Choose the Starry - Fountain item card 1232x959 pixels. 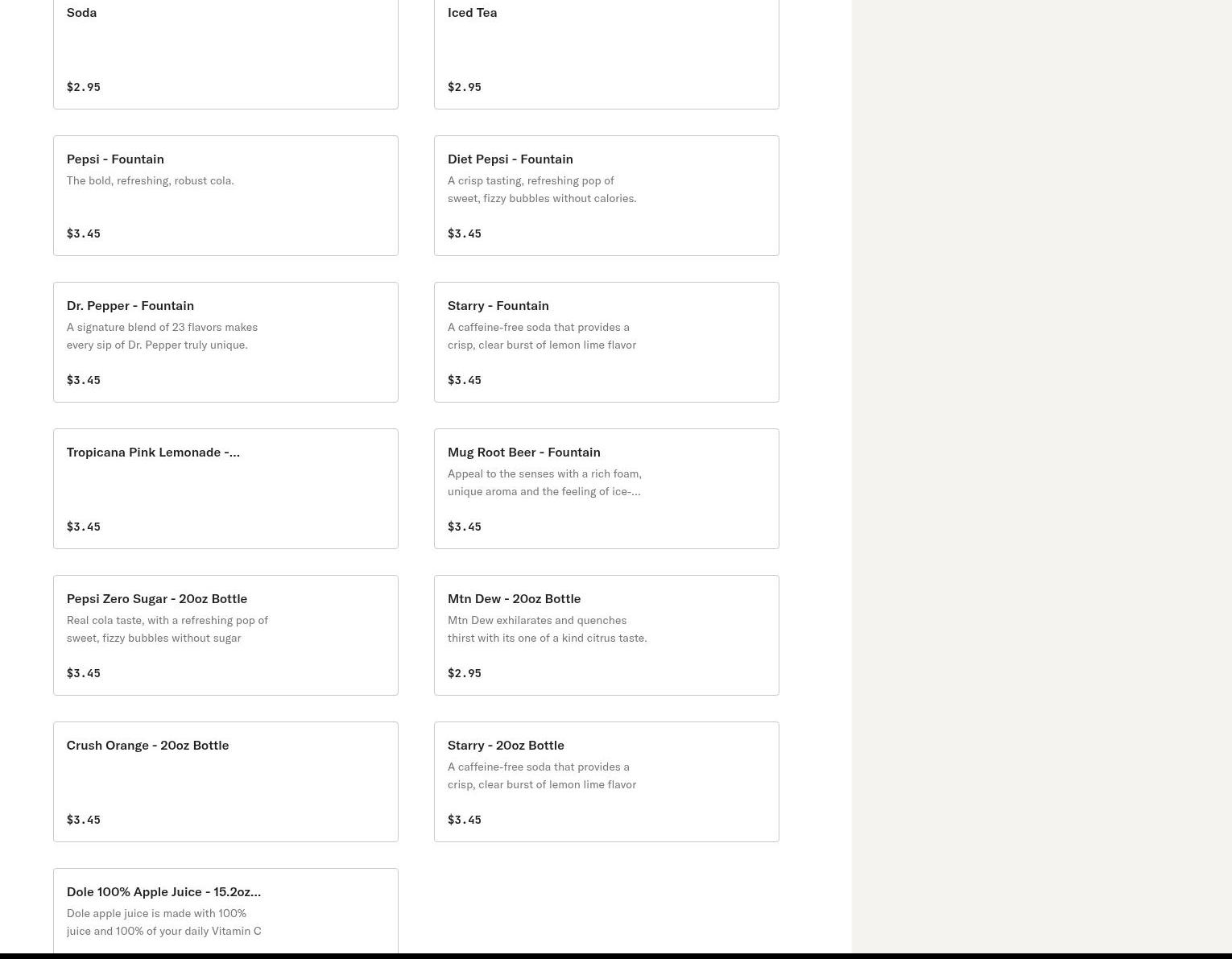click(x=606, y=342)
